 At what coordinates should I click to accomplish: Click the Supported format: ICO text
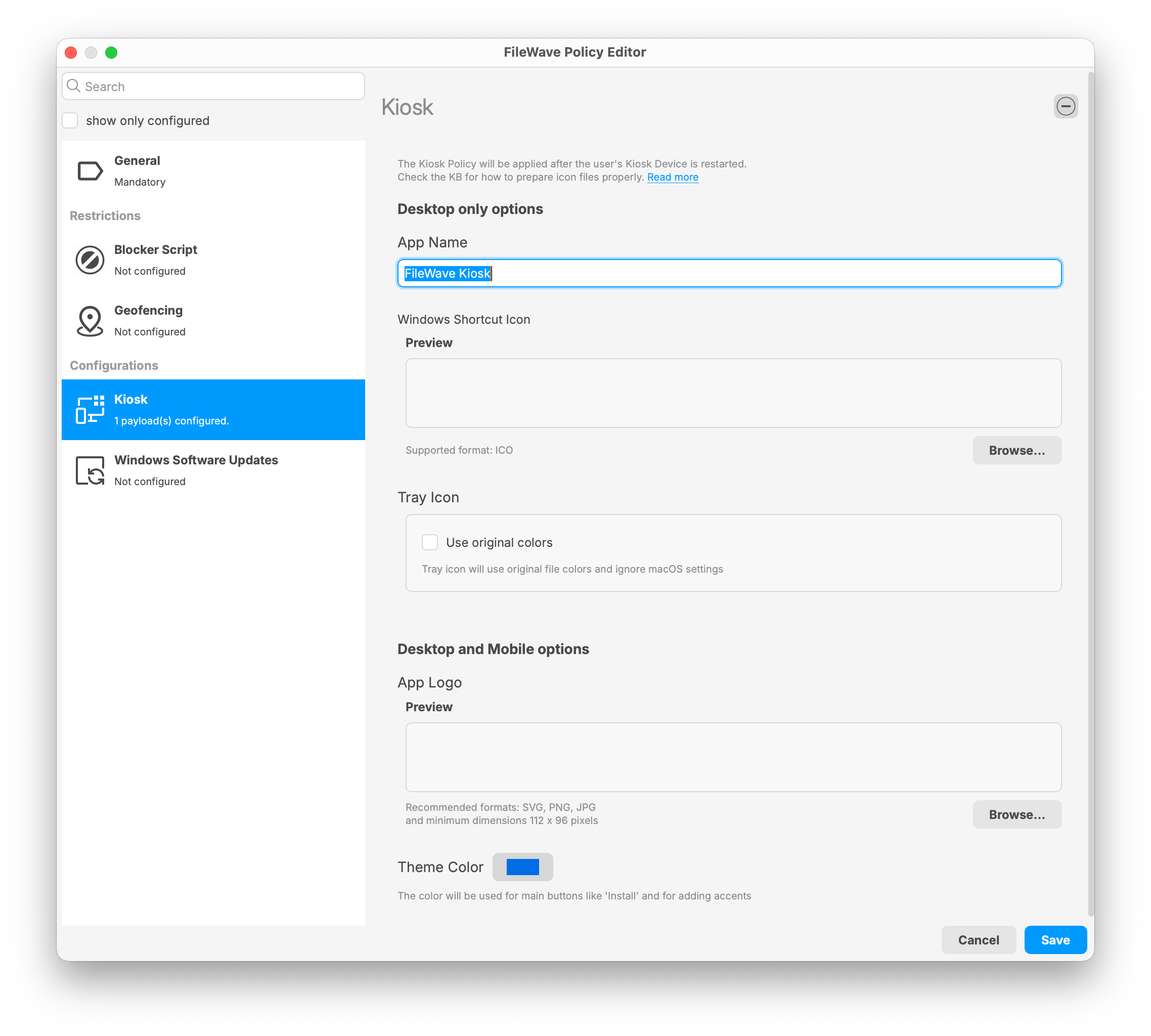[459, 450]
